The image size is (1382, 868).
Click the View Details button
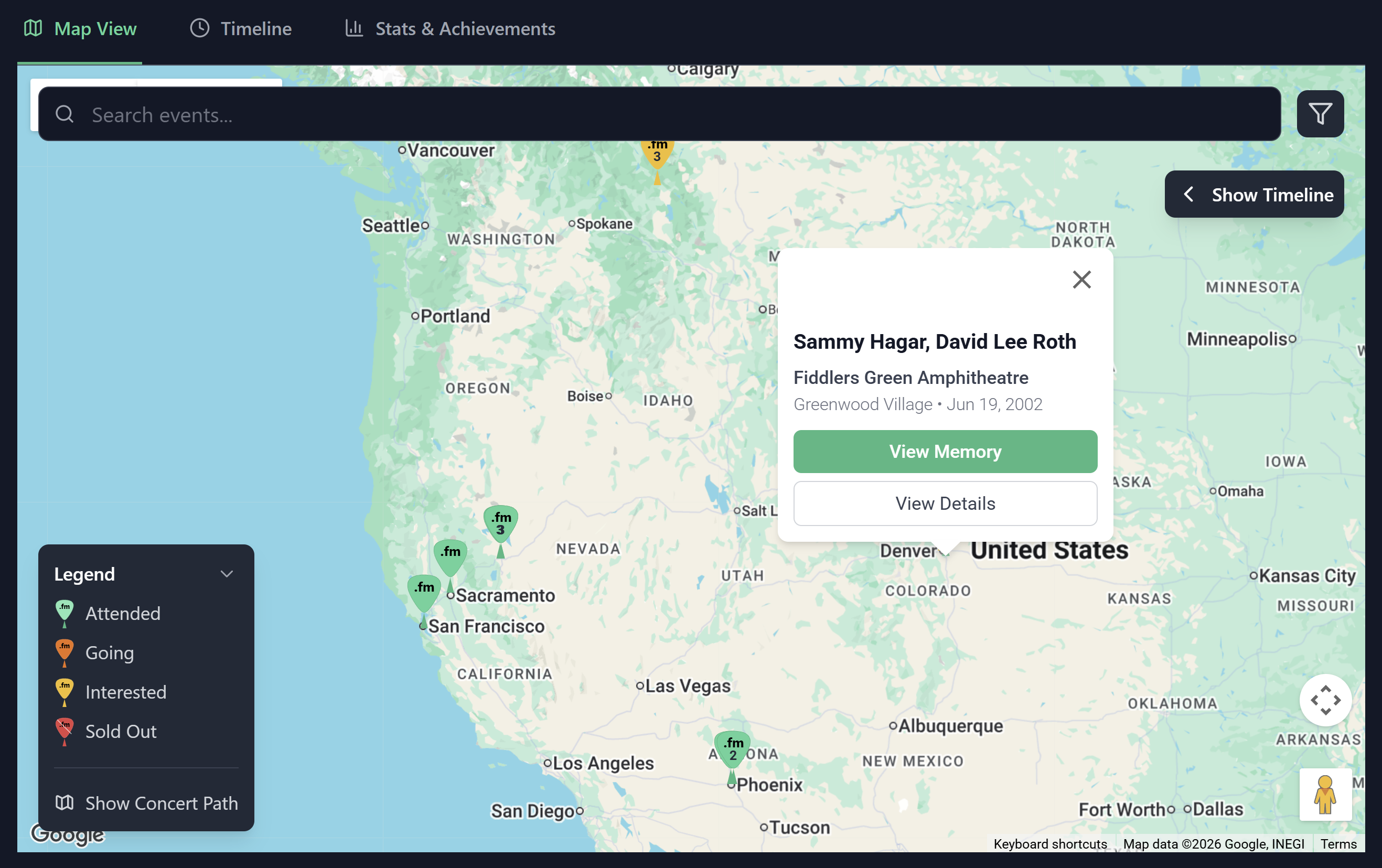click(x=945, y=503)
